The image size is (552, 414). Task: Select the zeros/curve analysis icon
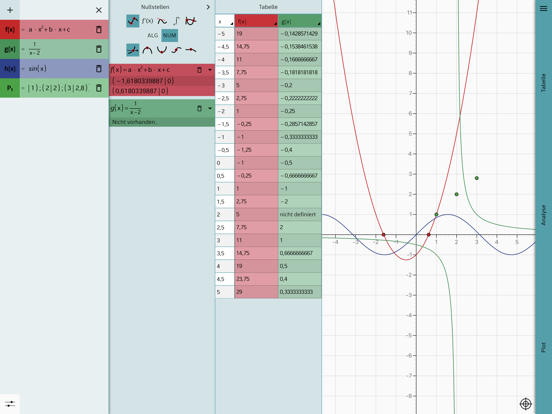[133, 21]
